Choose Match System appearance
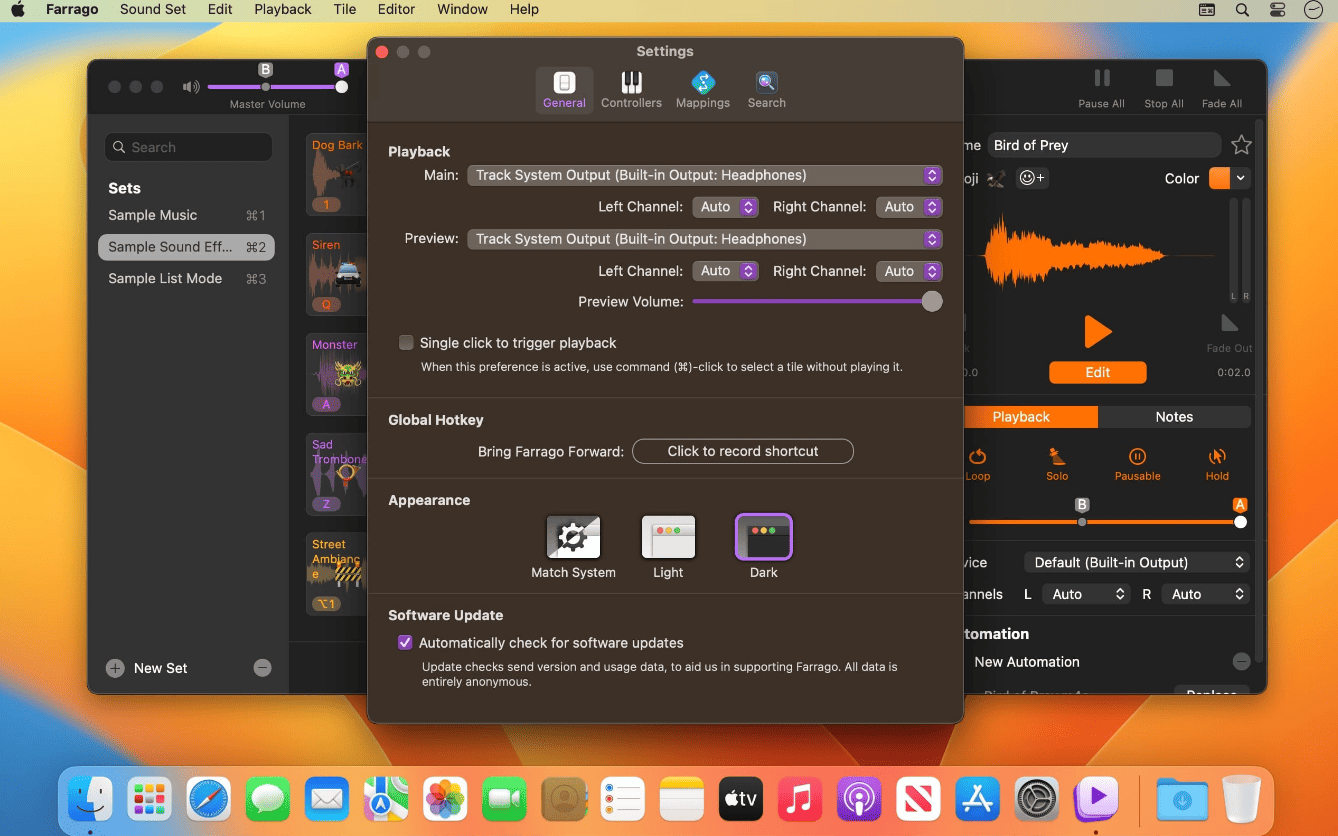This screenshot has height=836, width=1338. click(573, 547)
